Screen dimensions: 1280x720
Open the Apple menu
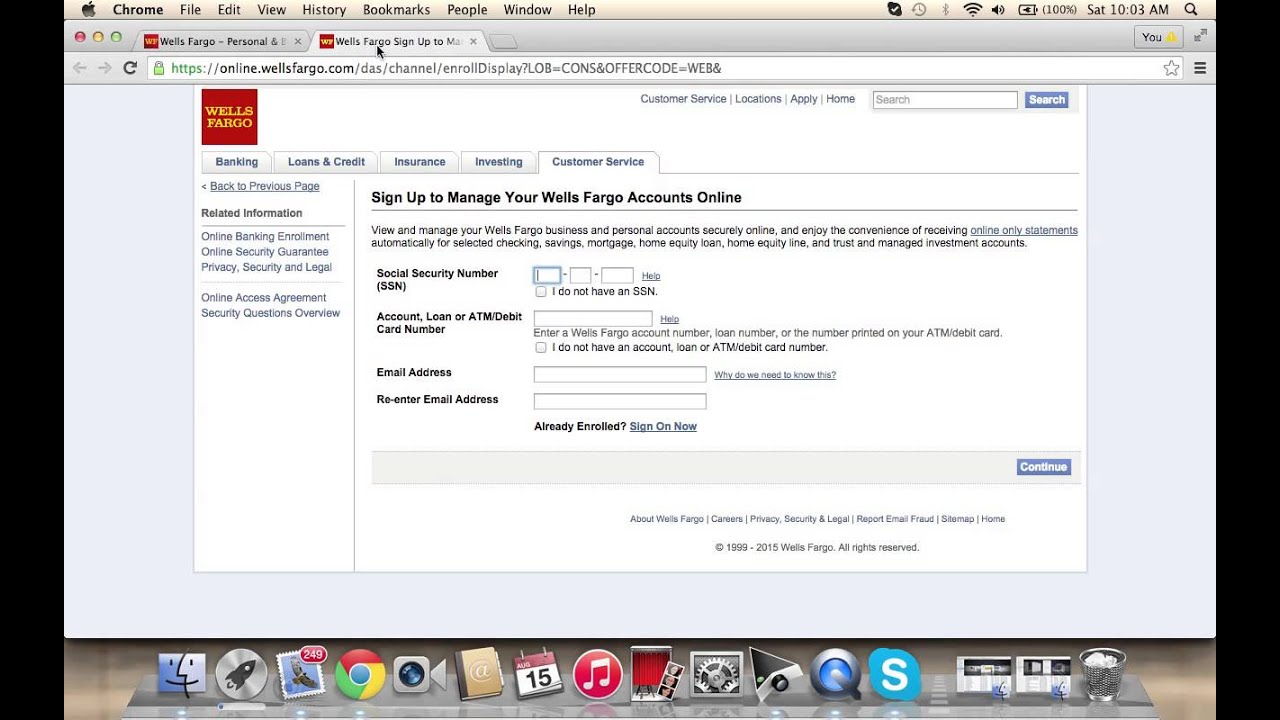point(88,9)
